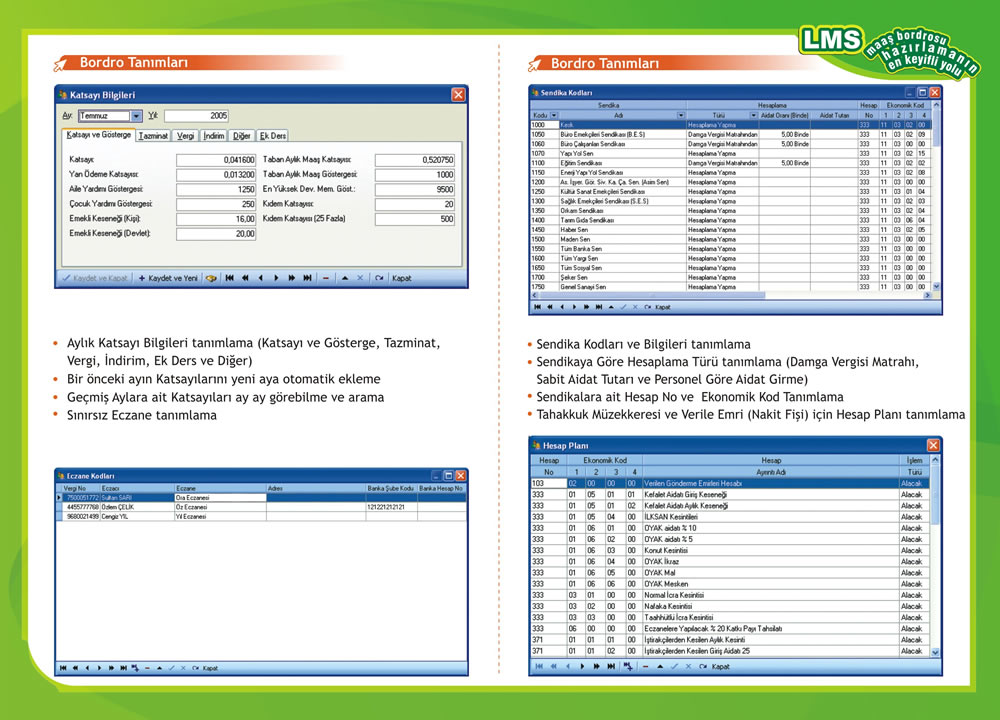
Task: Click the Emekli Keseneği (Devlet) field
Action: (x=216, y=234)
